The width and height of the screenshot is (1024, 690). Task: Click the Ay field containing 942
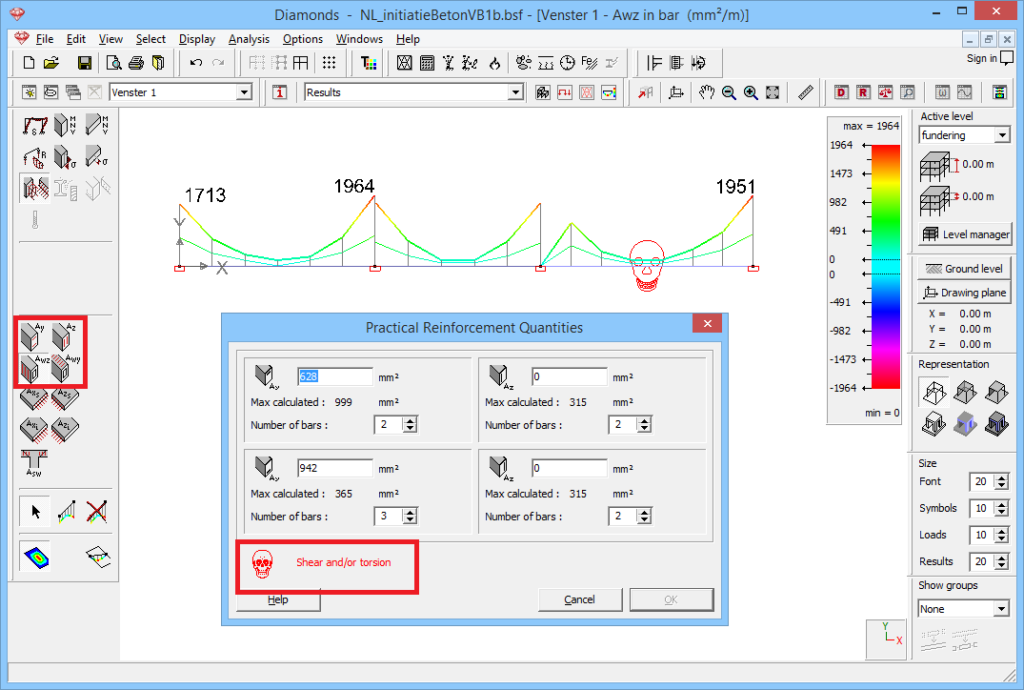click(334, 468)
